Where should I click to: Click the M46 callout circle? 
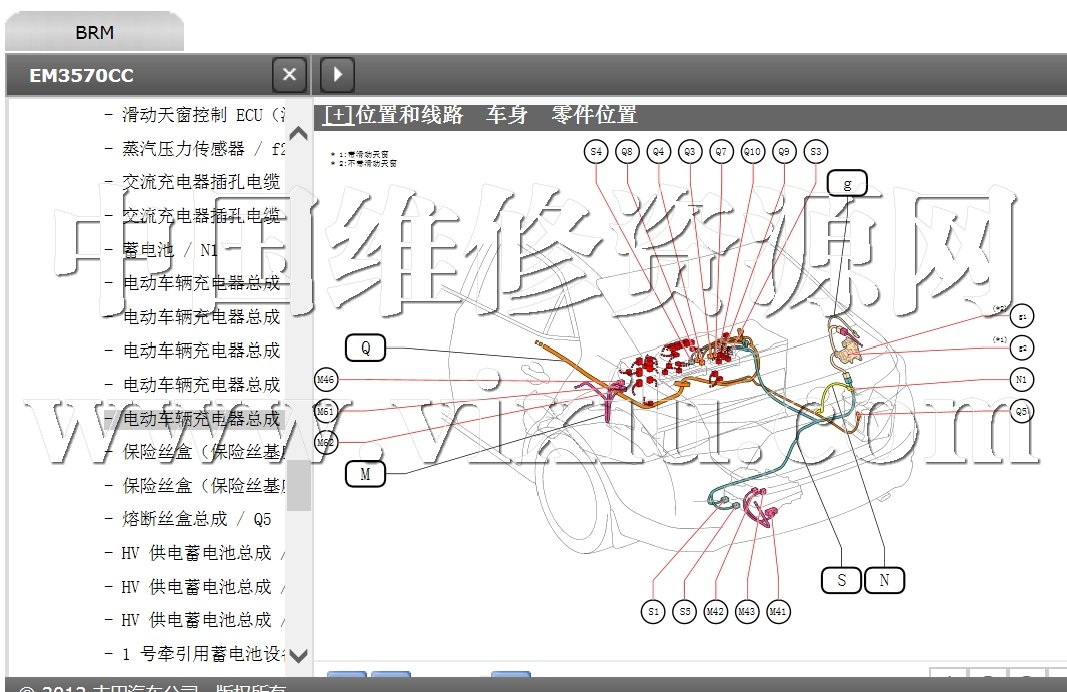(x=326, y=379)
